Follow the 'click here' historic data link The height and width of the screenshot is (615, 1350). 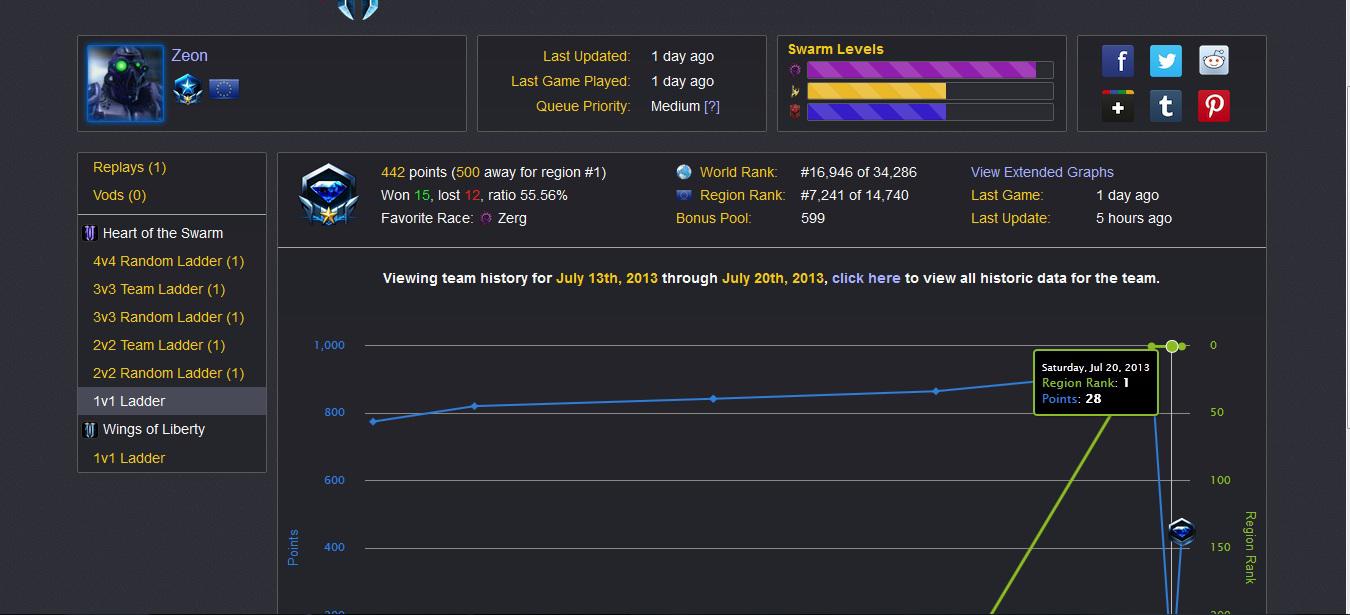[x=866, y=278]
